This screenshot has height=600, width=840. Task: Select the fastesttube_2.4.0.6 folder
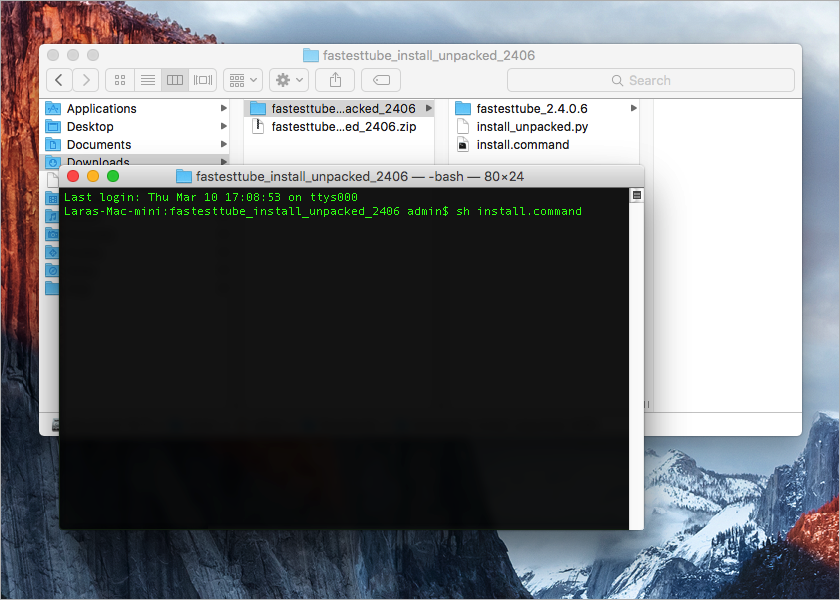(544, 108)
